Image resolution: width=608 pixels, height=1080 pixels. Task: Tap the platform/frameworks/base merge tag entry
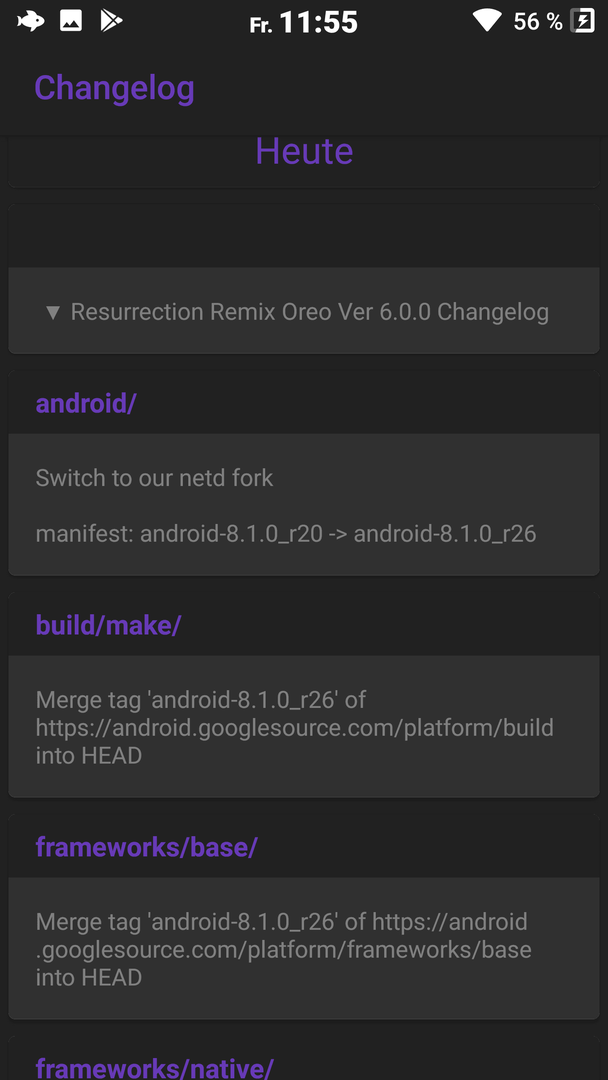284,949
